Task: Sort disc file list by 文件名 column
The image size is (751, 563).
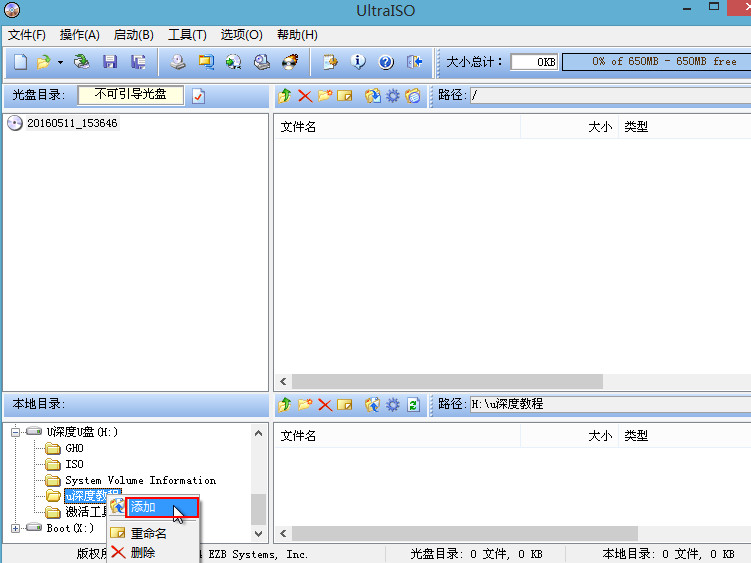Action: pyautogui.click(x=397, y=127)
